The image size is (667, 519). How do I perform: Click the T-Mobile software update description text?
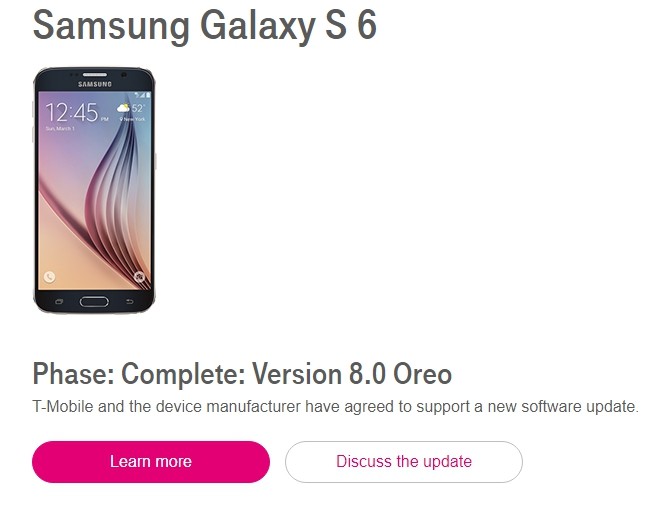(336, 406)
